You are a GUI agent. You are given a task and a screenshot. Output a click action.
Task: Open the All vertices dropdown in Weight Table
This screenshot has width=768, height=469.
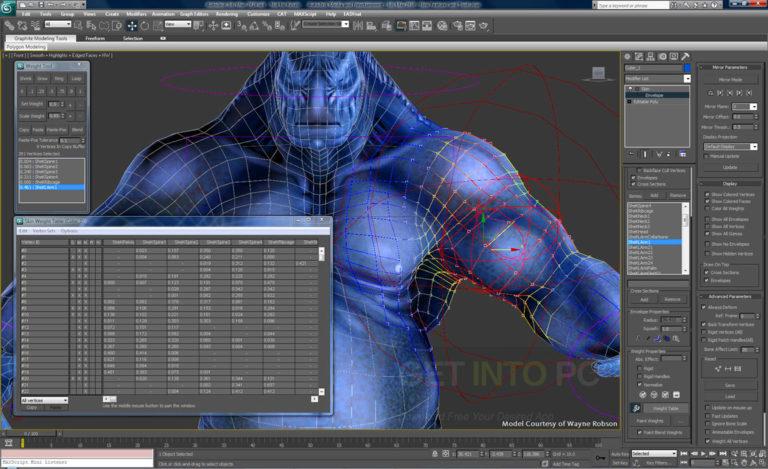click(x=44, y=400)
